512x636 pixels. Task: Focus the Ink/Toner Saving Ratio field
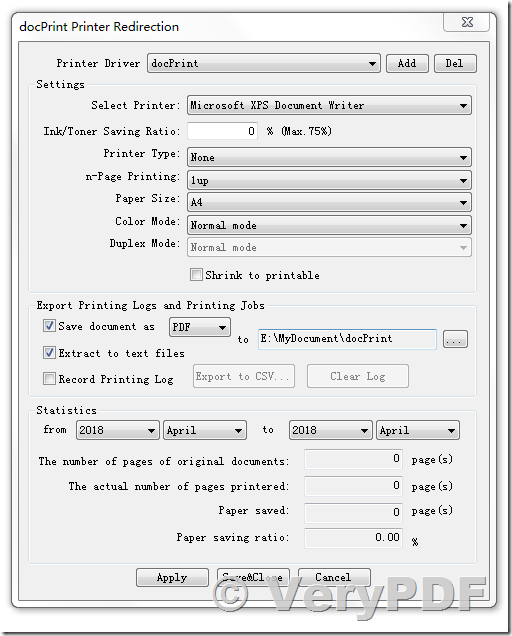click(222, 131)
